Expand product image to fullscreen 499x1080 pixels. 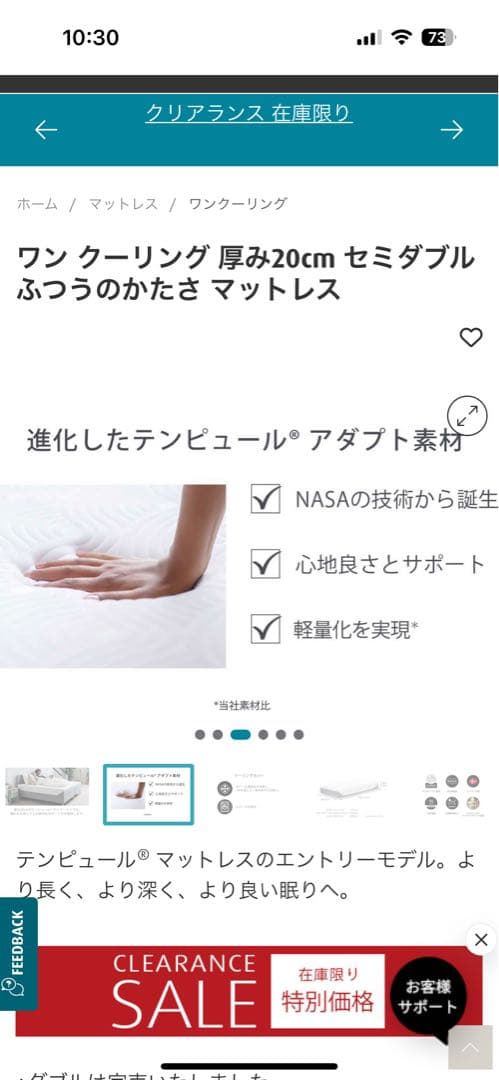click(x=468, y=416)
